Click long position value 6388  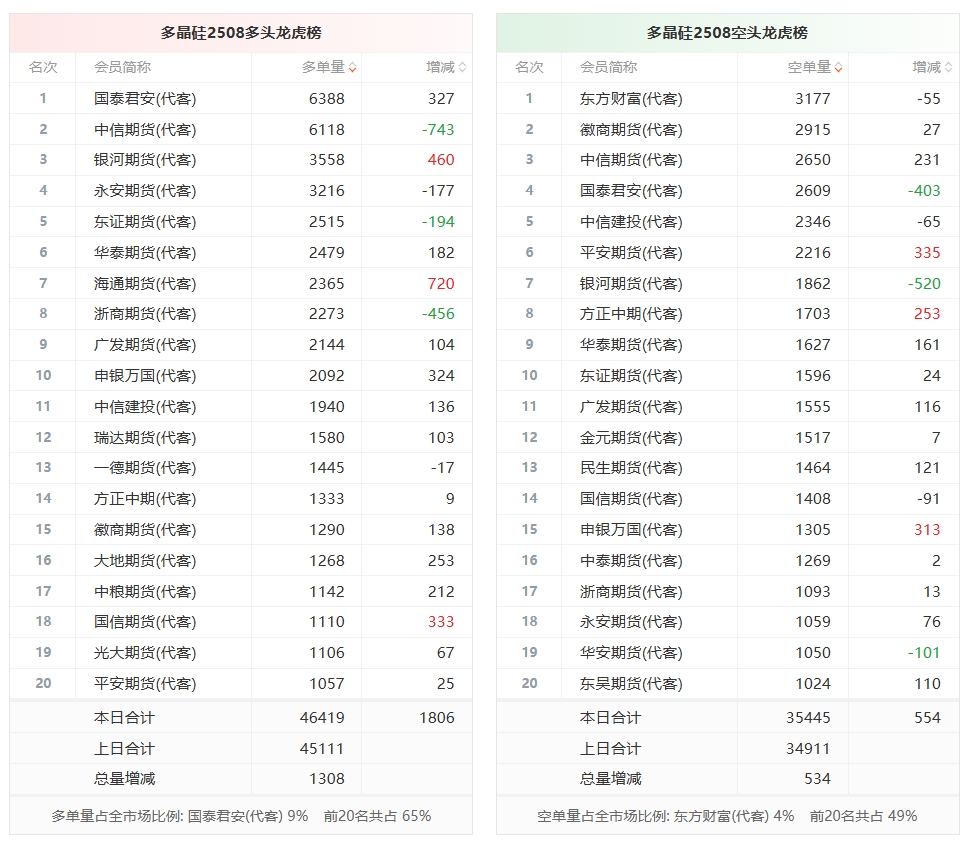(x=326, y=99)
